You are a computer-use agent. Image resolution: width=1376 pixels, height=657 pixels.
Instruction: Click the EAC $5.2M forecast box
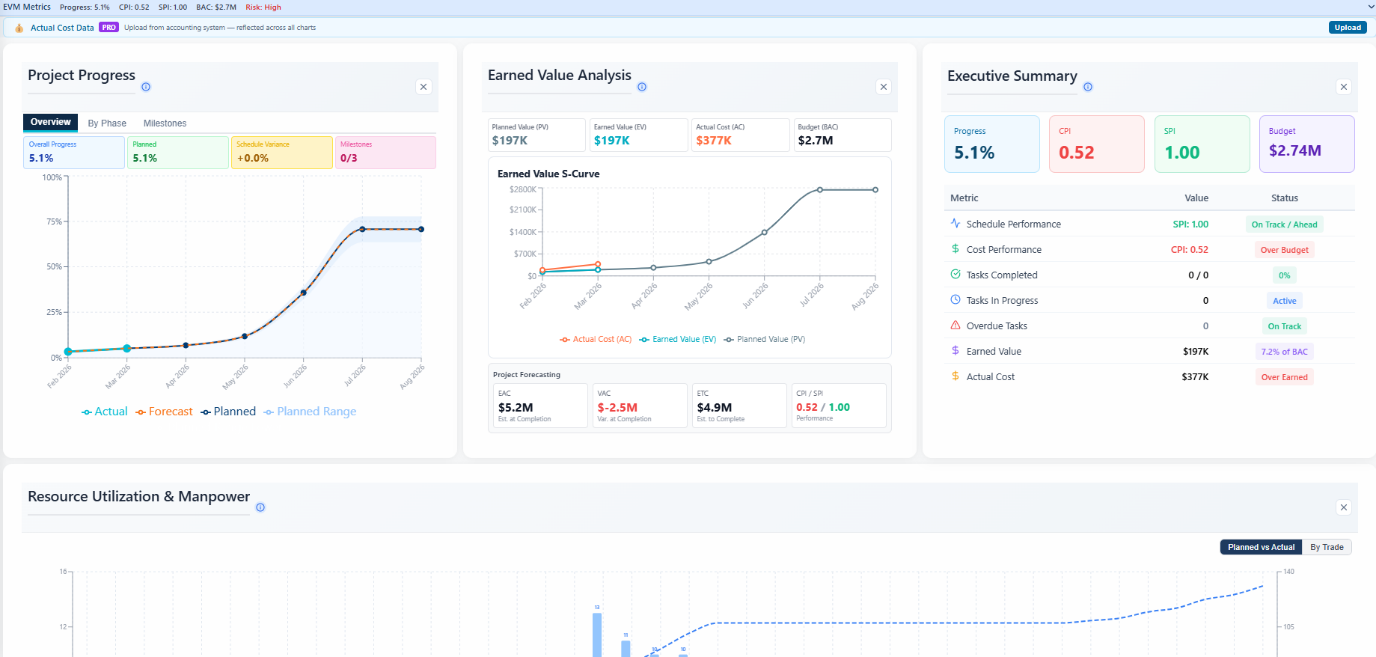click(540, 405)
